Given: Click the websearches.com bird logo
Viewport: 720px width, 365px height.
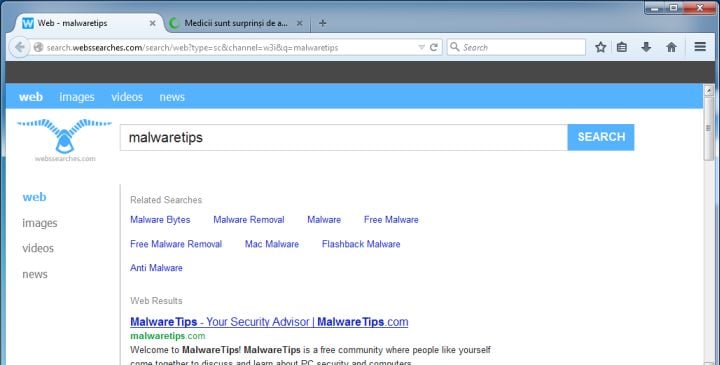Looking at the screenshot, I should tap(64, 140).
